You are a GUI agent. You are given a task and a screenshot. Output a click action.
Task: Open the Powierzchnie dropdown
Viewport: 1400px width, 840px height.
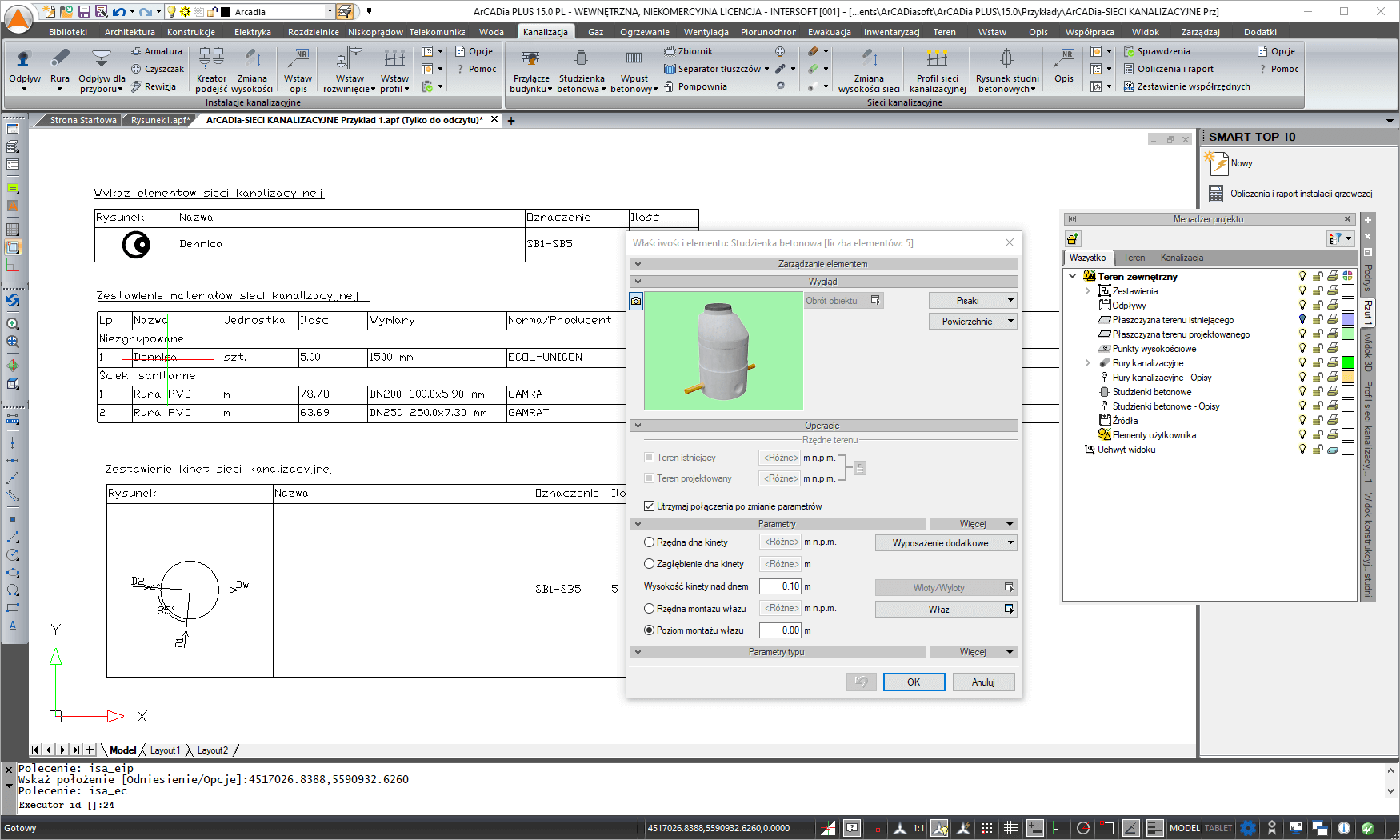[x=973, y=322]
